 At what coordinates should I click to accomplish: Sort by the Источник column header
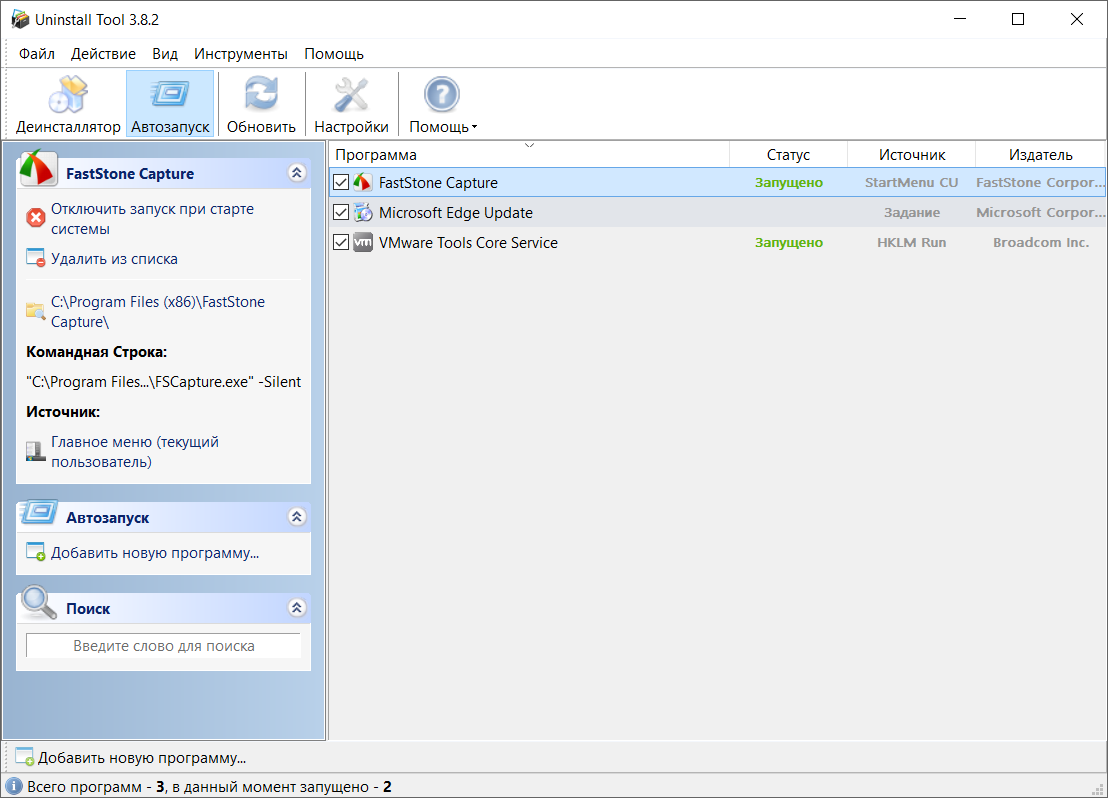(912, 154)
